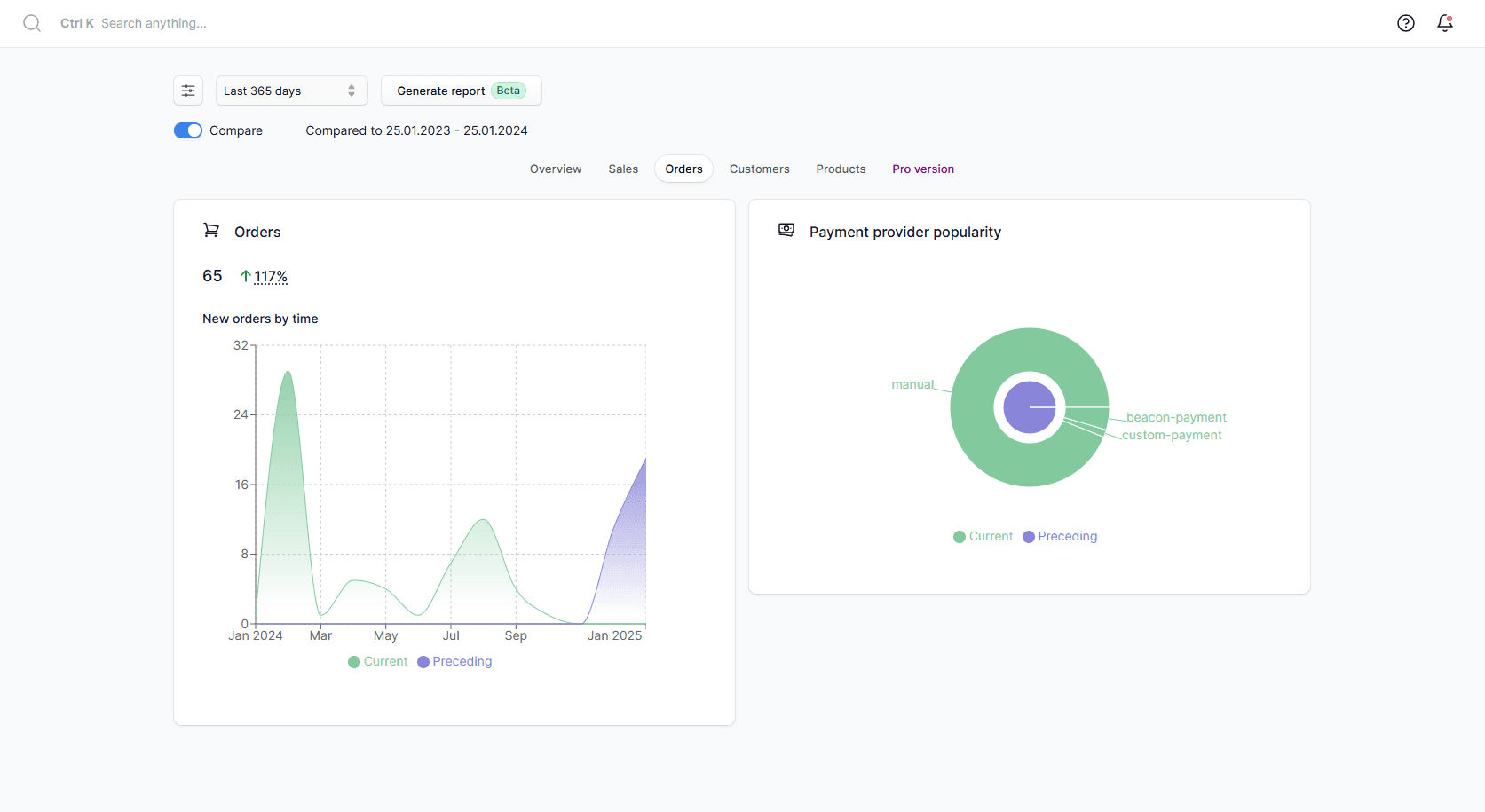This screenshot has height=812, width=1485.
Task: Disable the Compare toggle
Action: click(x=188, y=130)
